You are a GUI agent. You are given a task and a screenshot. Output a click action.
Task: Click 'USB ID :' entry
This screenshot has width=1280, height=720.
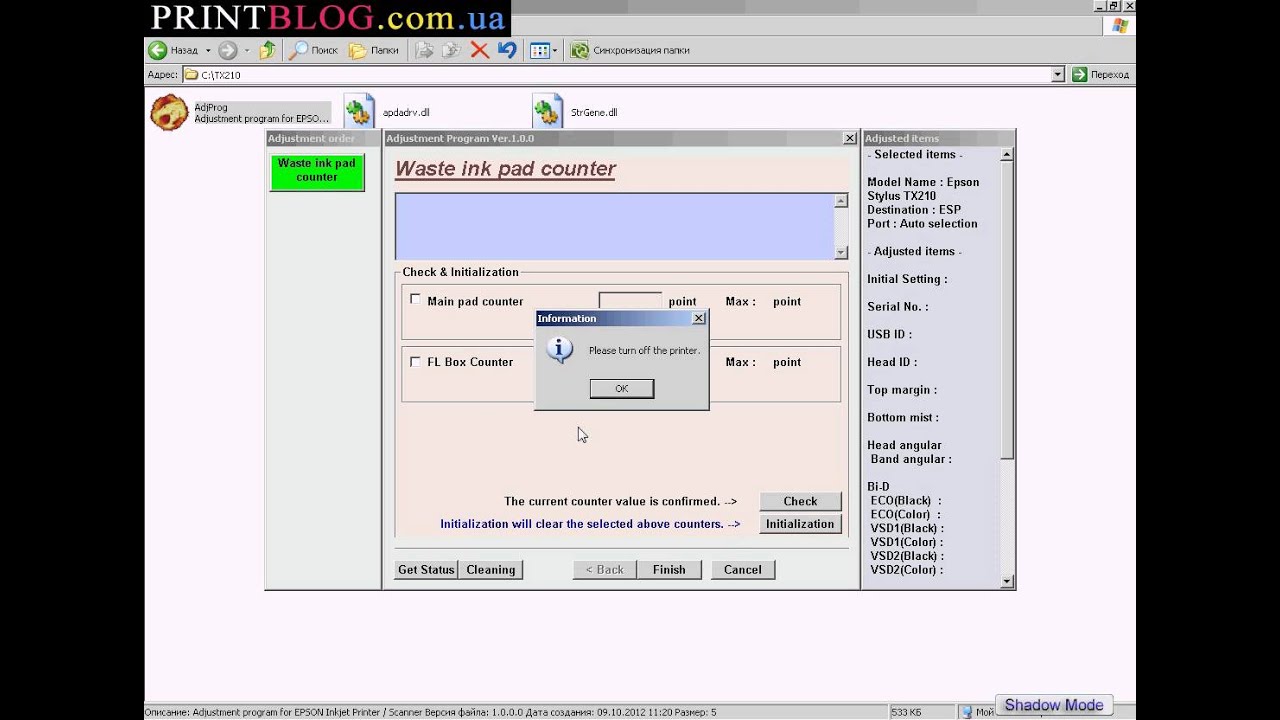889,334
